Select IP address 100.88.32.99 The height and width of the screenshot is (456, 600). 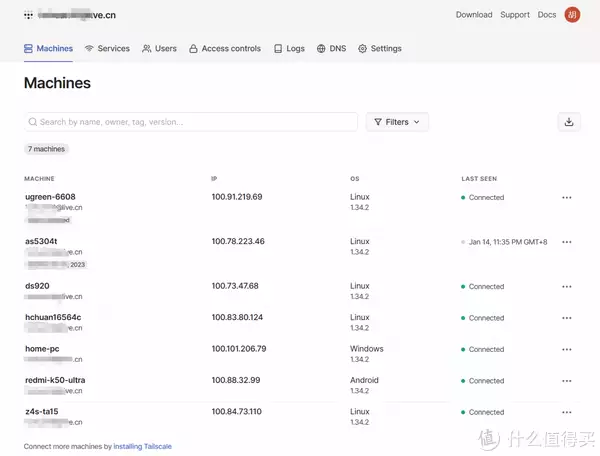236,380
